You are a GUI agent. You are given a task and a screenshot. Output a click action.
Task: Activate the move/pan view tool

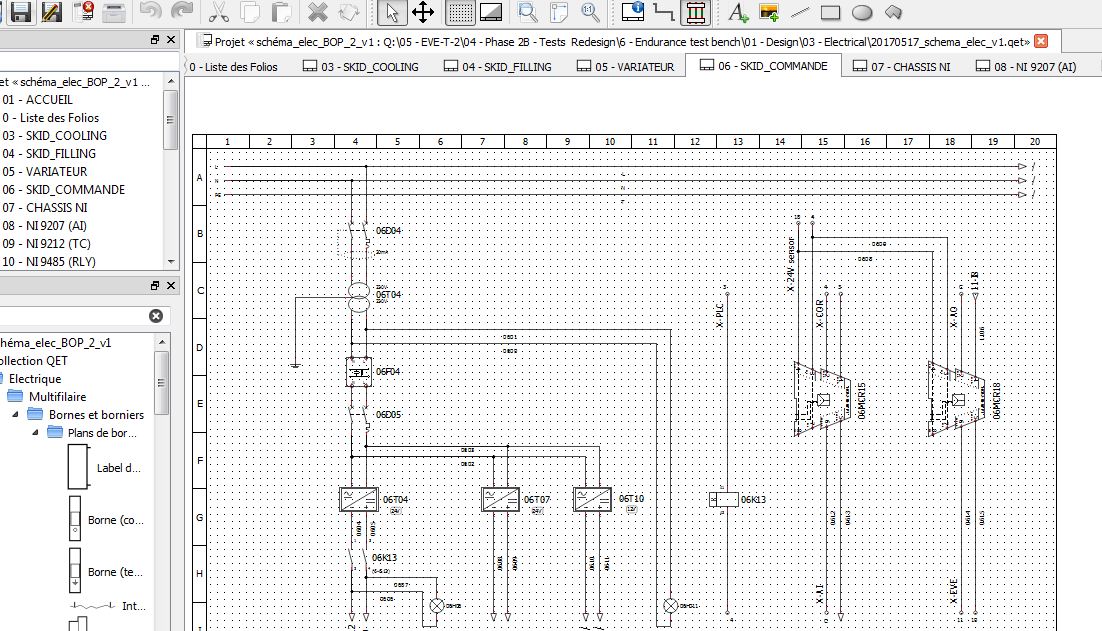pos(423,12)
